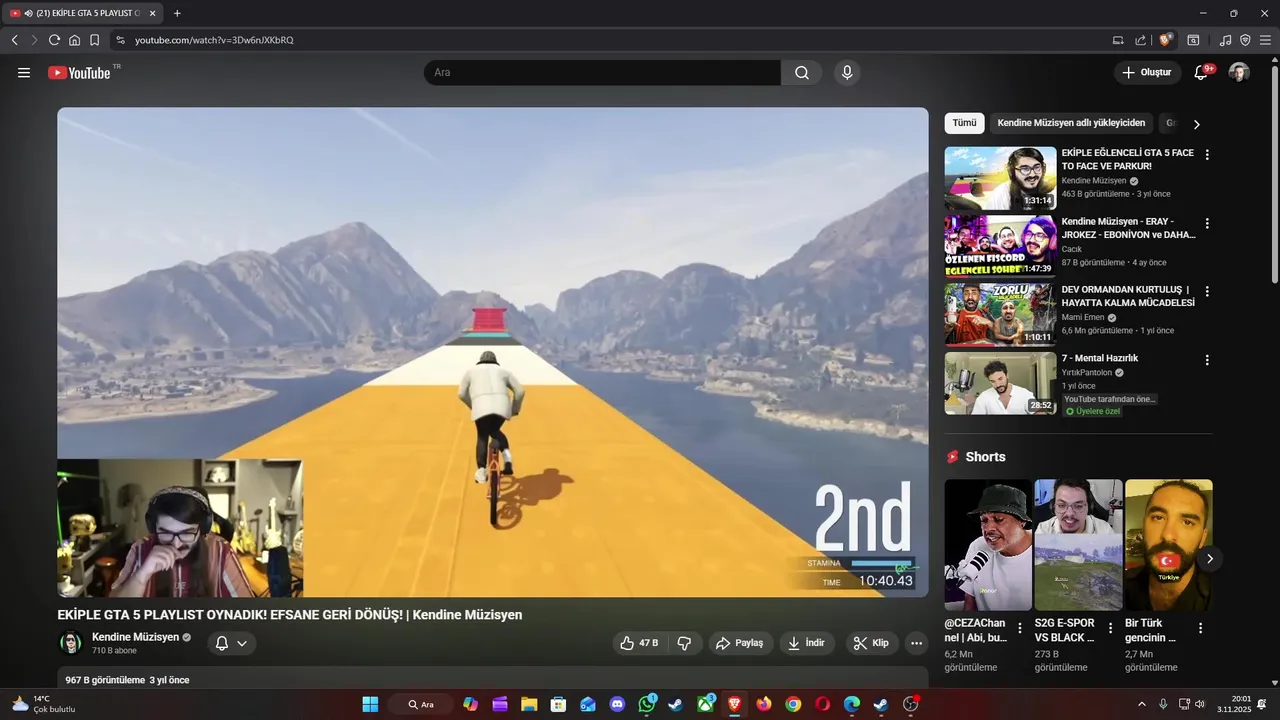Open a new browser tab

[x=177, y=13]
